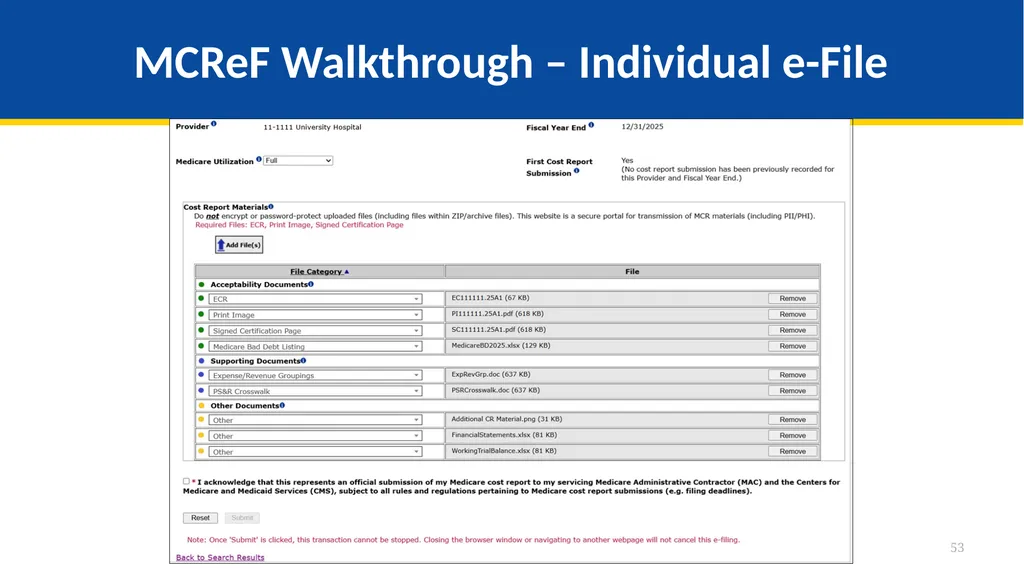Click the File column header

632,272
